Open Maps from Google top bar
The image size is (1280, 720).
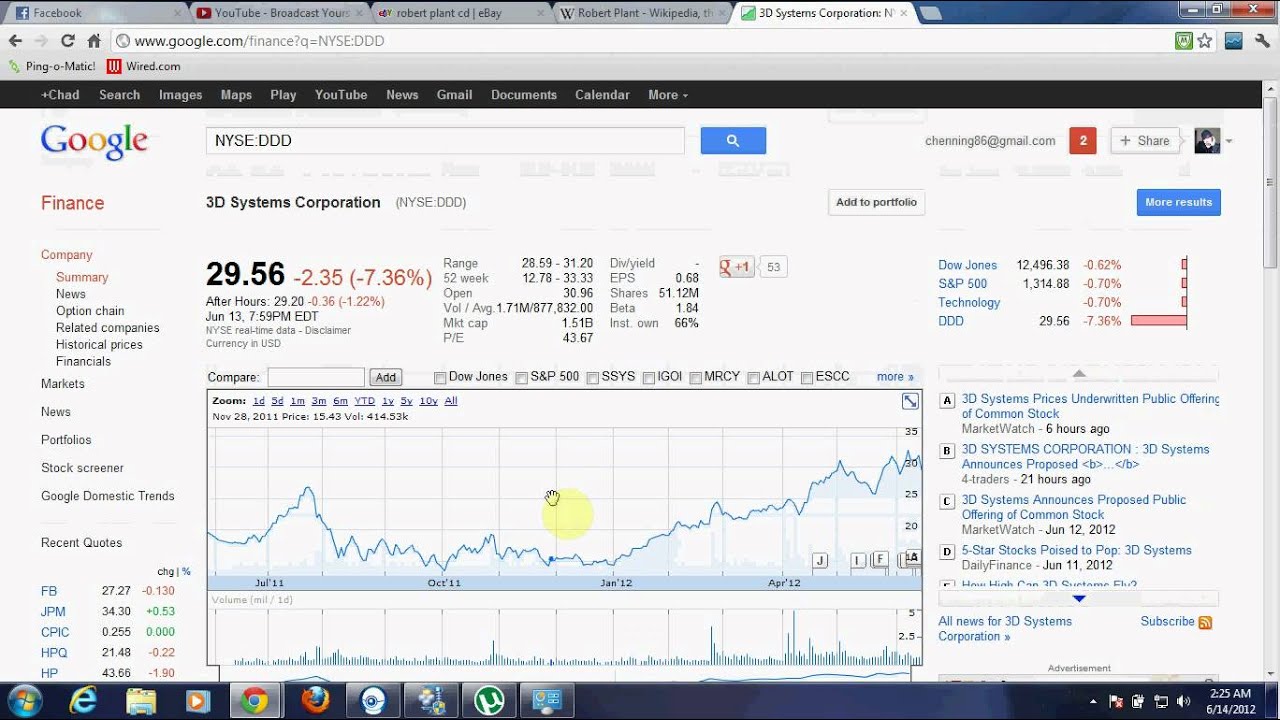pos(236,95)
